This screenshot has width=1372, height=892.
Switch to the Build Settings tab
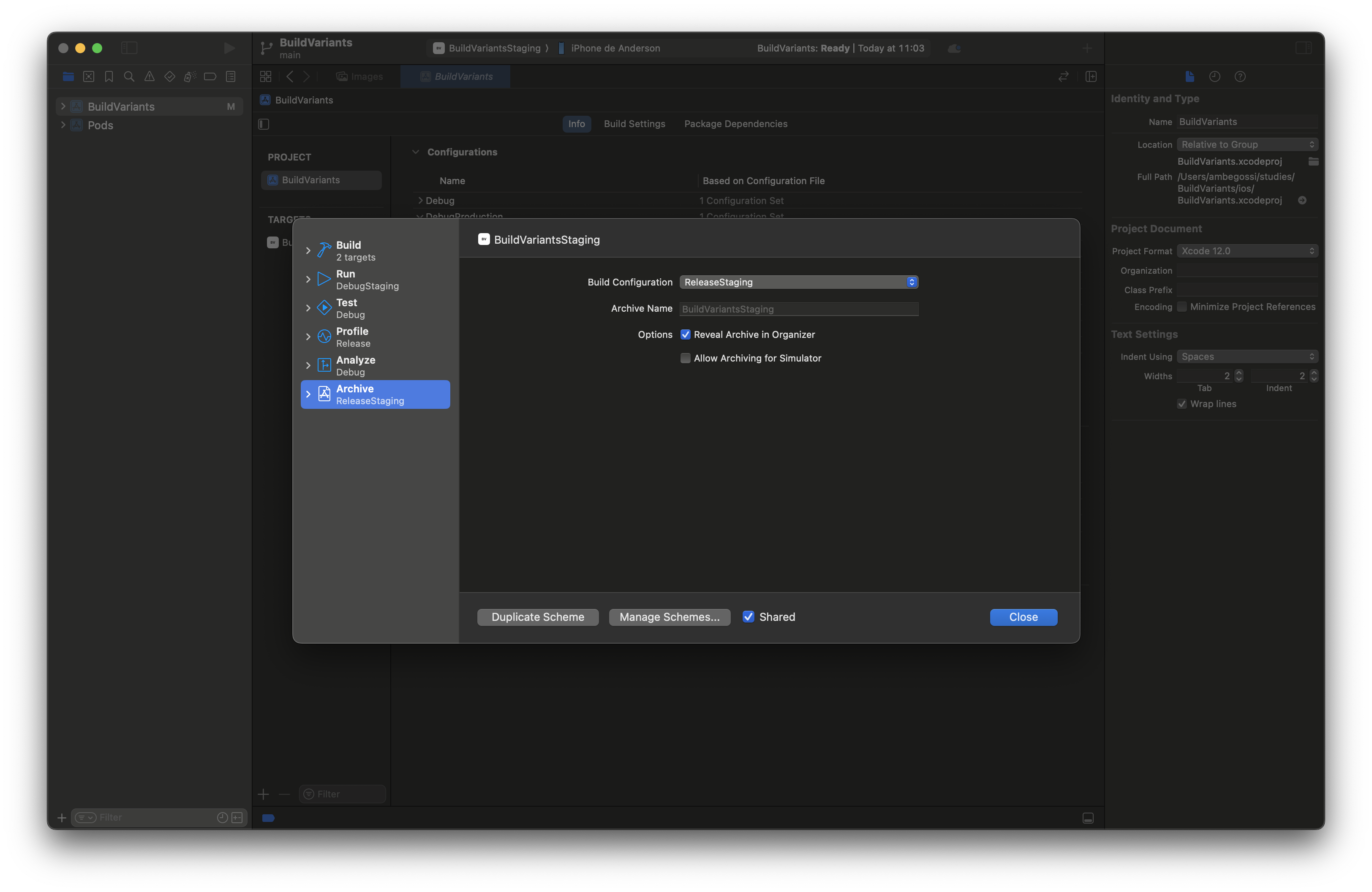(634, 124)
